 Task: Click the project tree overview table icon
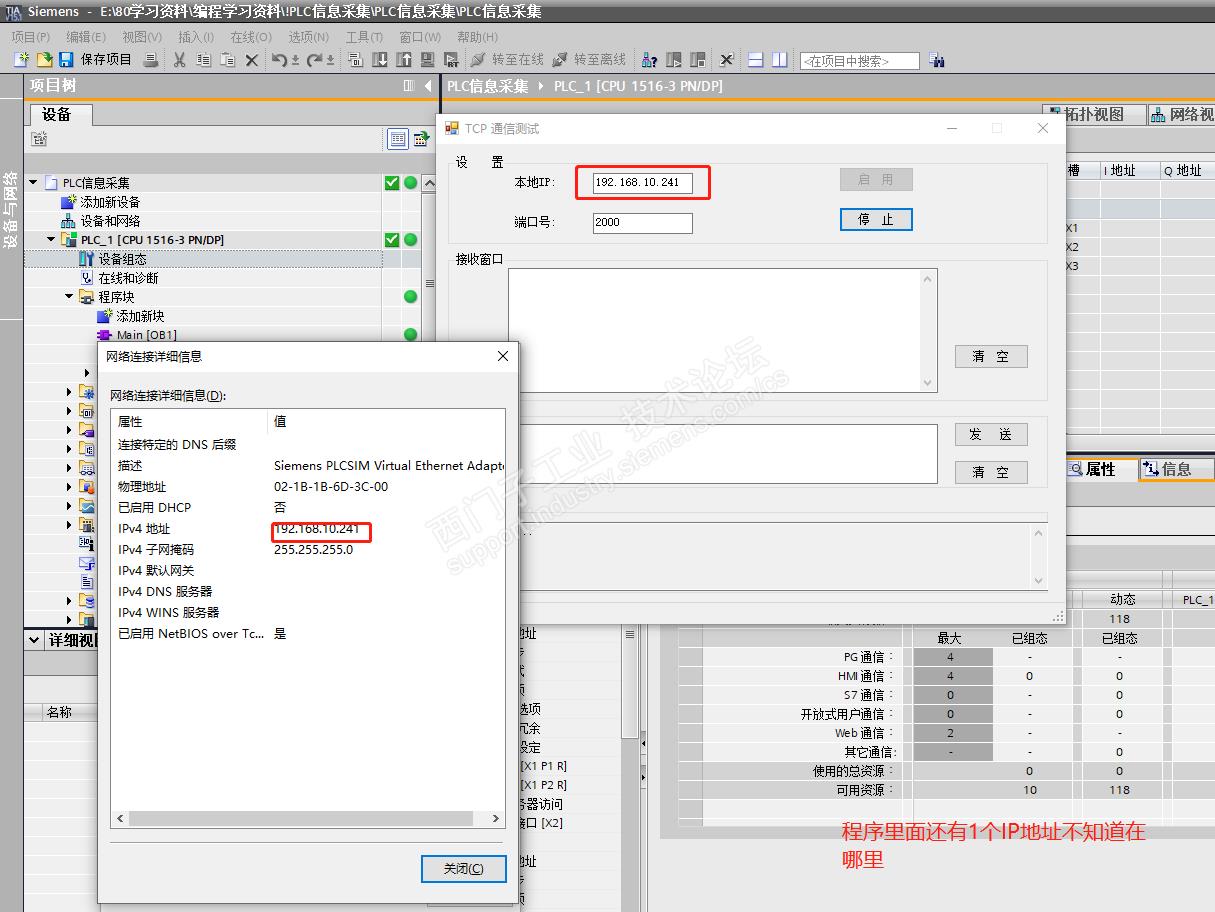click(x=398, y=139)
